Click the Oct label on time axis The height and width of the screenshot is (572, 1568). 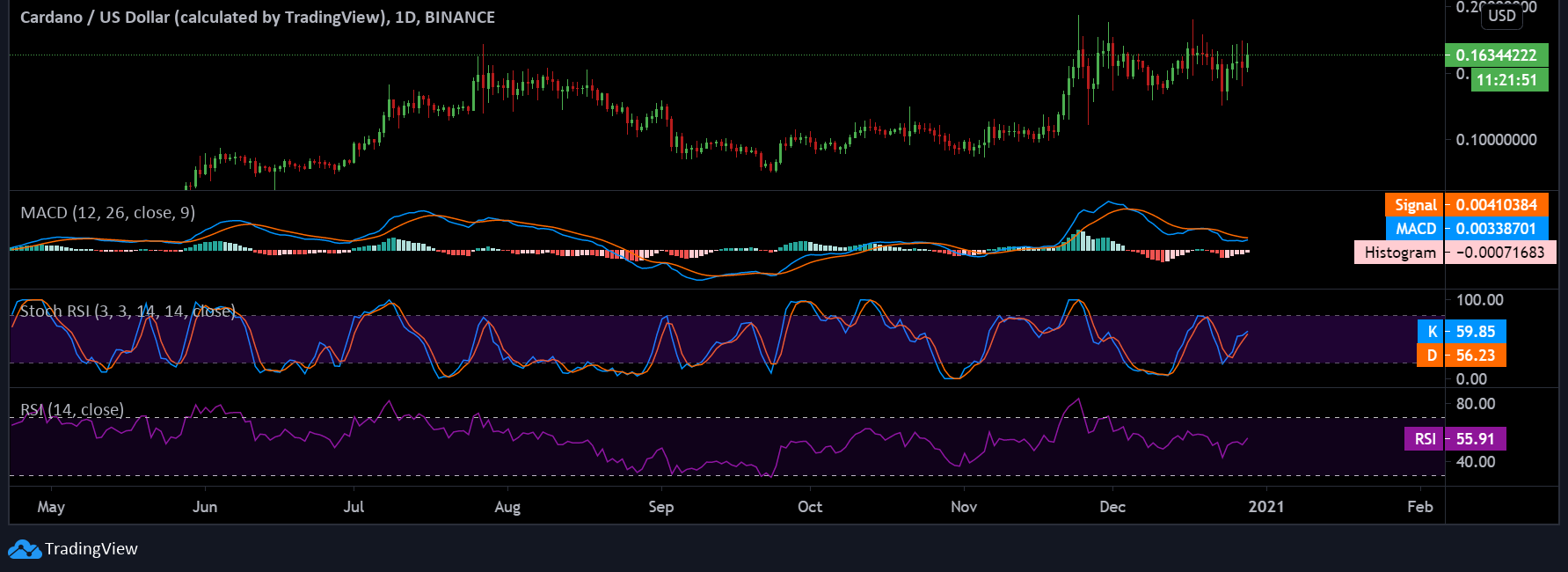pyautogui.click(x=810, y=507)
